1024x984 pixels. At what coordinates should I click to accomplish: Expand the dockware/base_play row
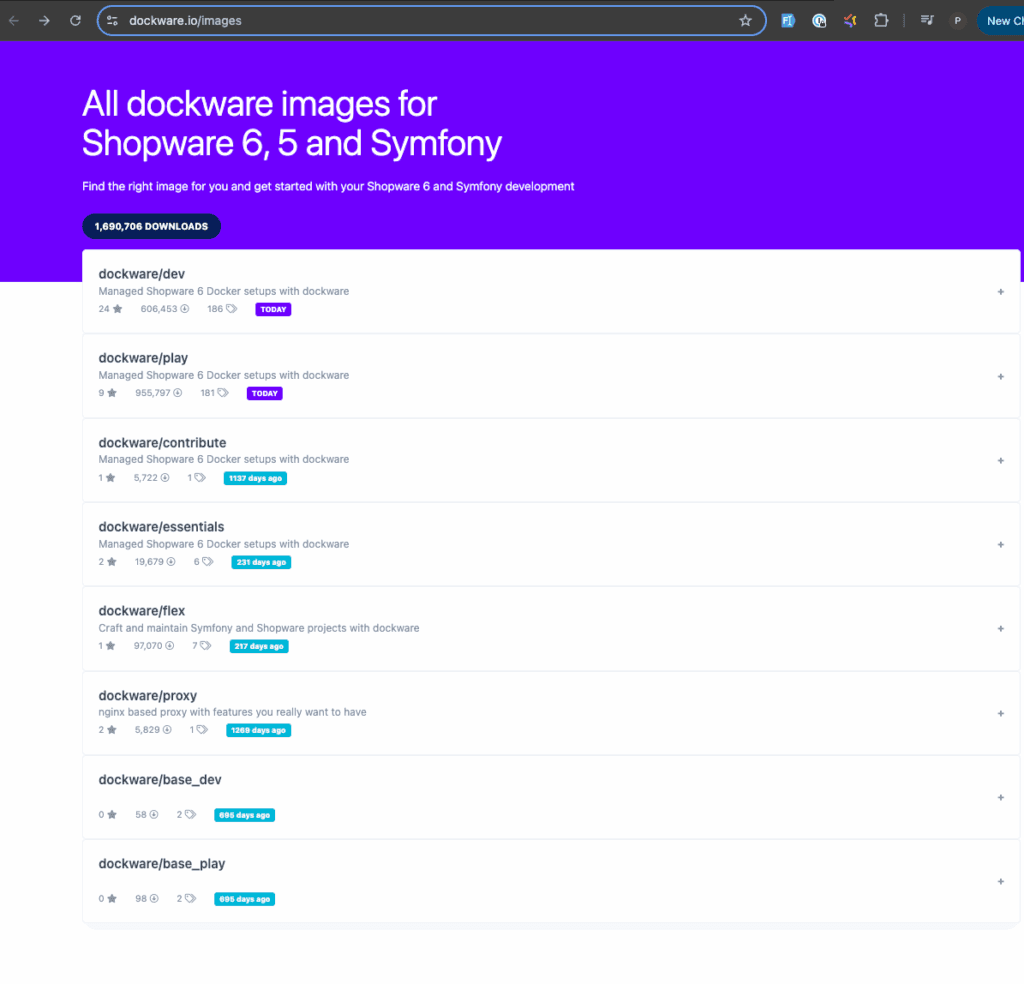click(x=1000, y=882)
